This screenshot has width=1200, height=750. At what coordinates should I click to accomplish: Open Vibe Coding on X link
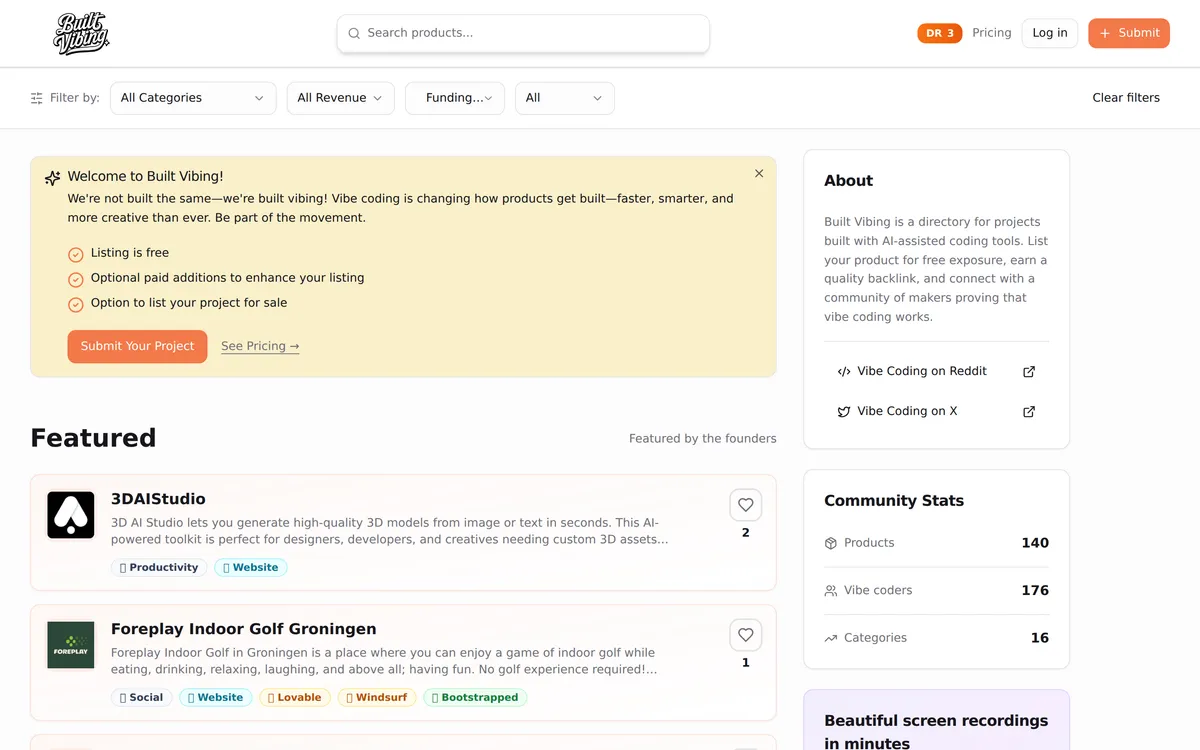[x=936, y=411]
